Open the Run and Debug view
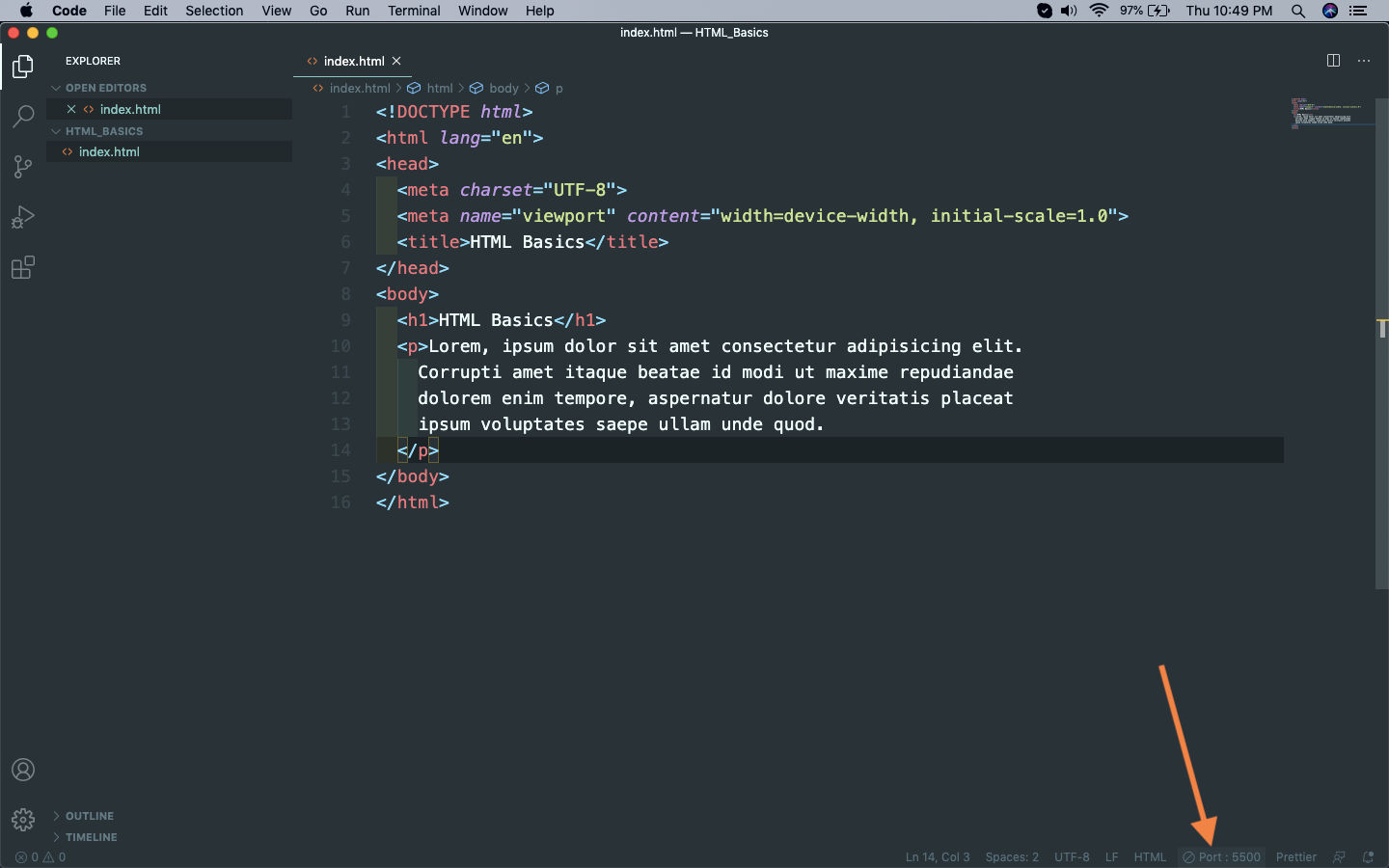The height and width of the screenshot is (868, 1389). [23, 217]
